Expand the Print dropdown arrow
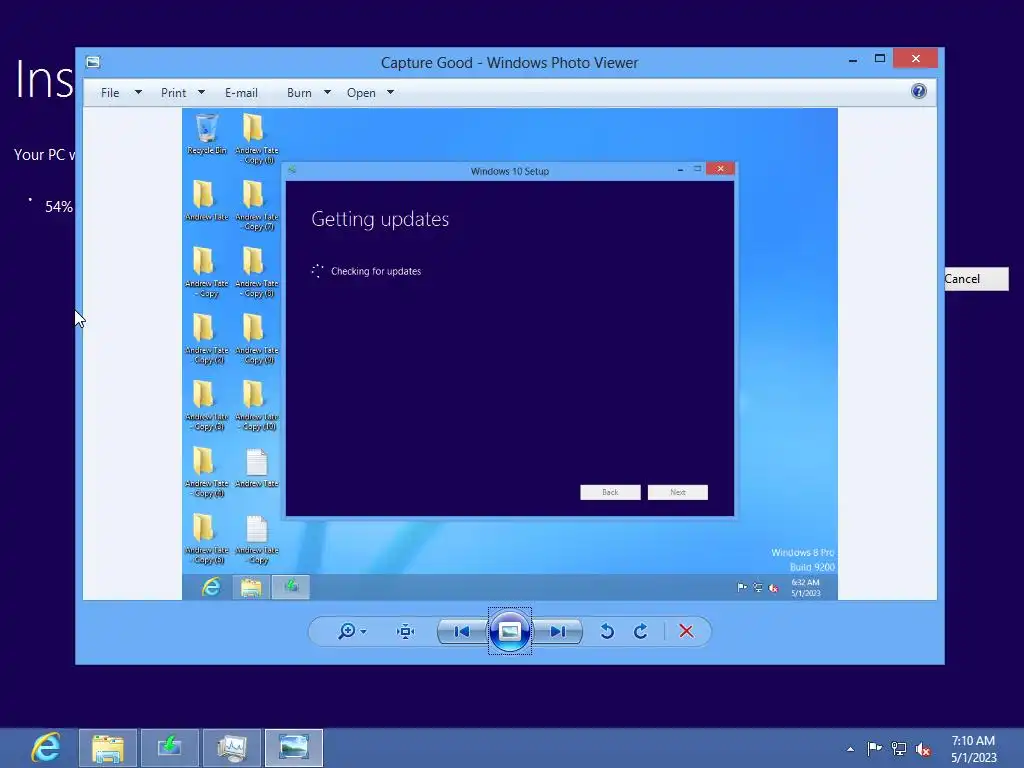 (x=201, y=93)
